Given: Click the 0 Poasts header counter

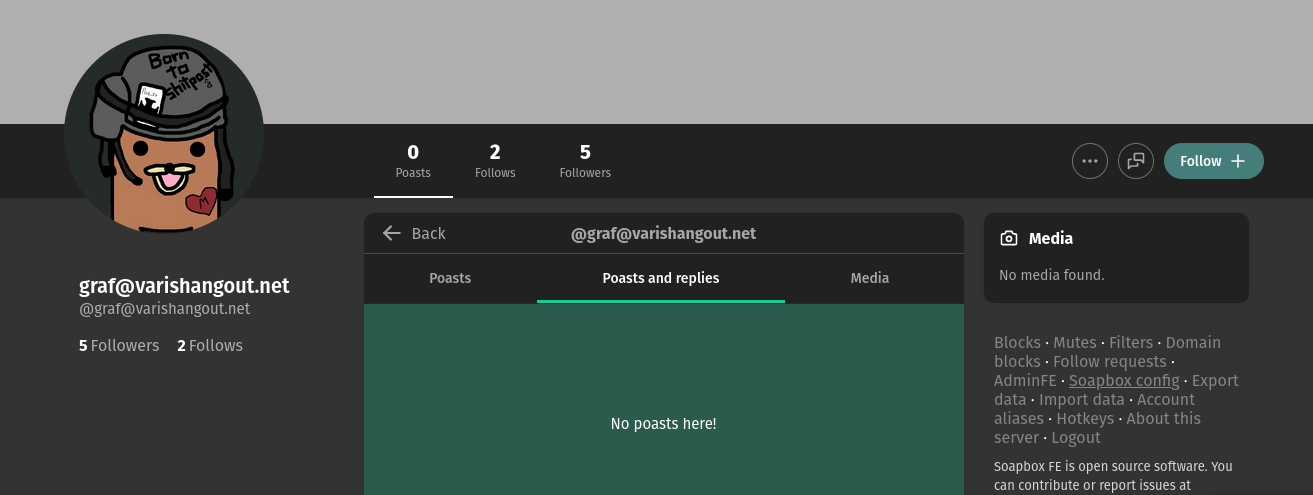Looking at the screenshot, I should point(413,161).
